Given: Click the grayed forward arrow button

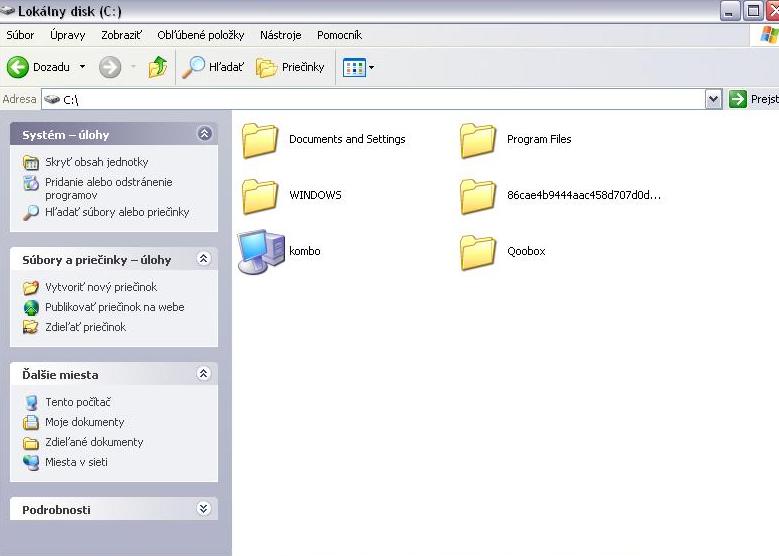Looking at the screenshot, I should (x=110, y=67).
